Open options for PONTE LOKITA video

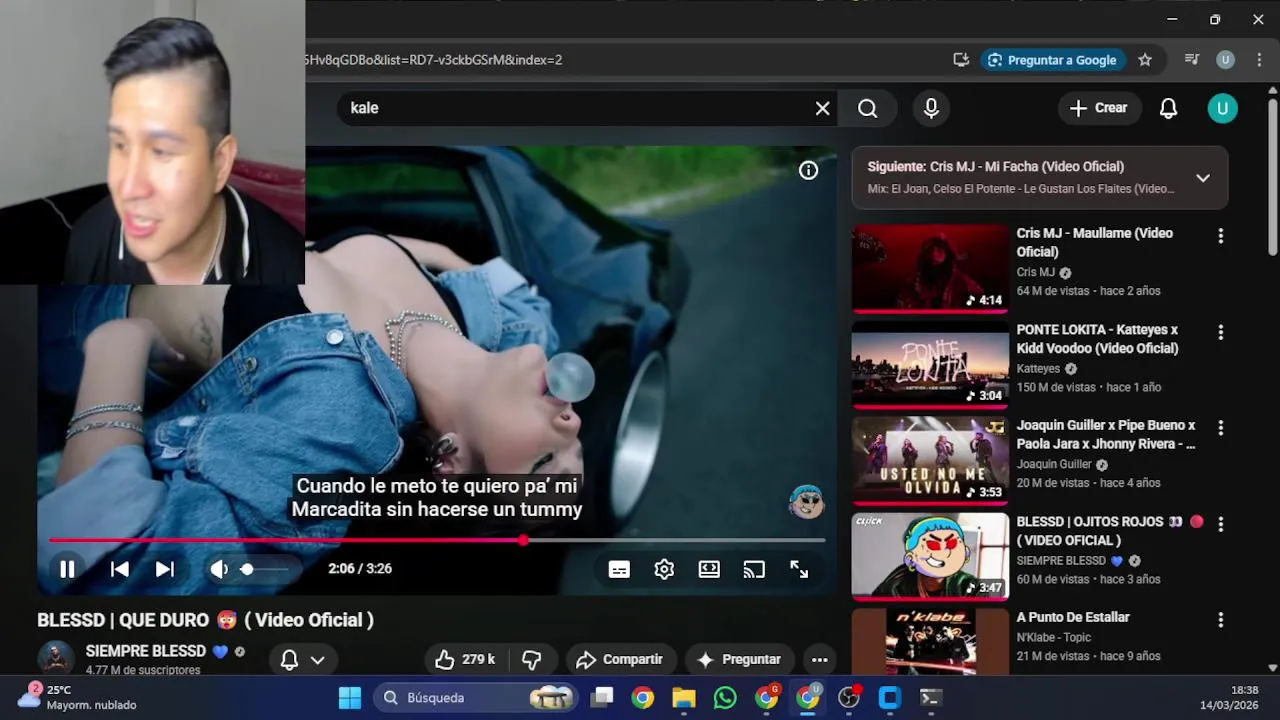pyautogui.click(x=1220, y=332)
